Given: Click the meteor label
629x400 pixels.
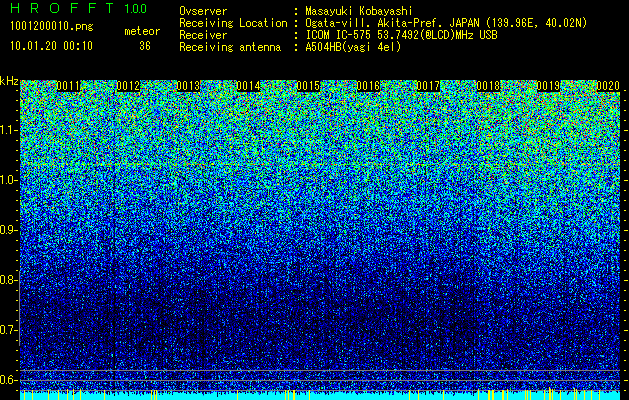Looking at the screenshot, I should point(142,31).
